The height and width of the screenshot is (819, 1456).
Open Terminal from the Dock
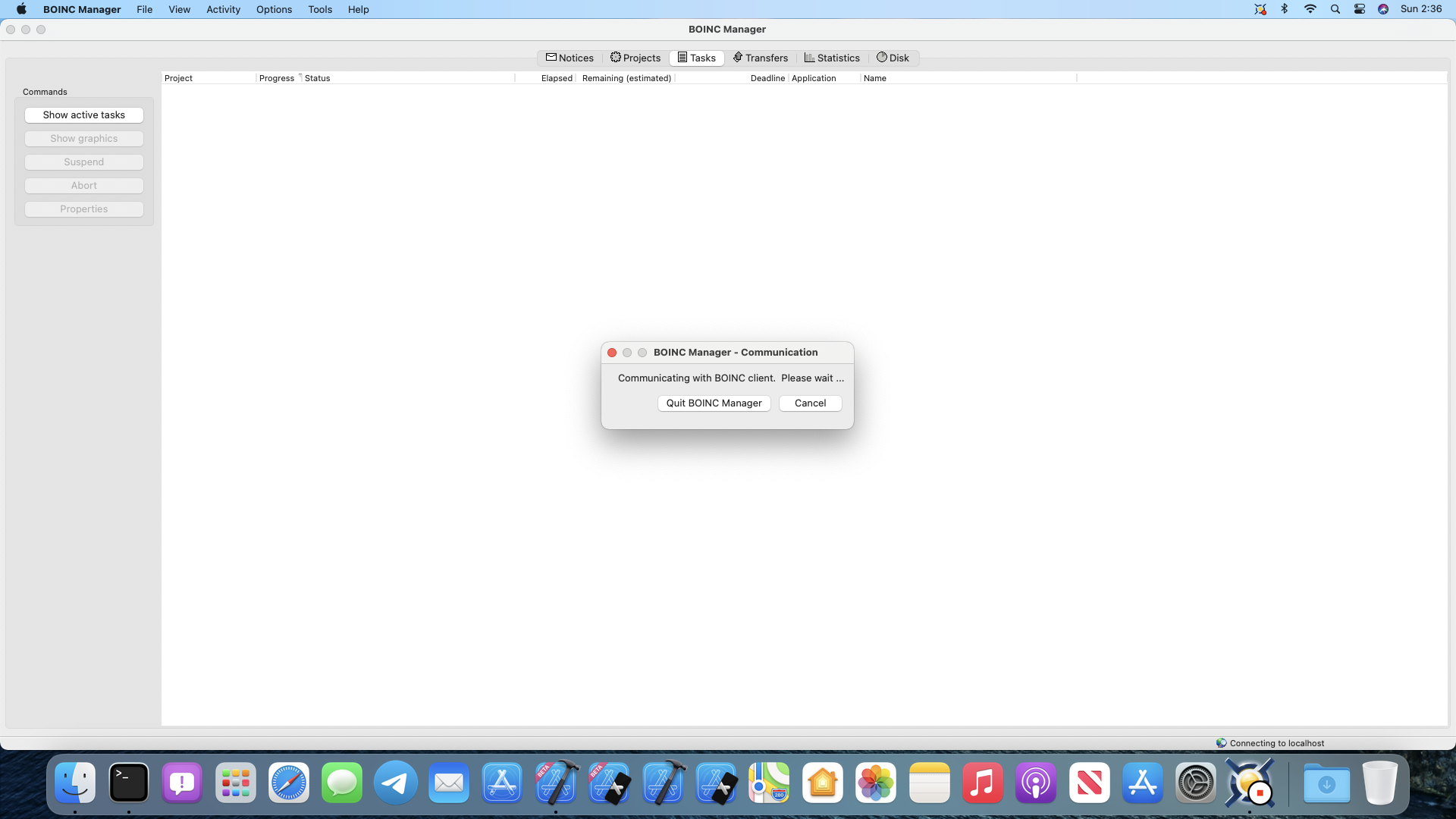point(128,783)
